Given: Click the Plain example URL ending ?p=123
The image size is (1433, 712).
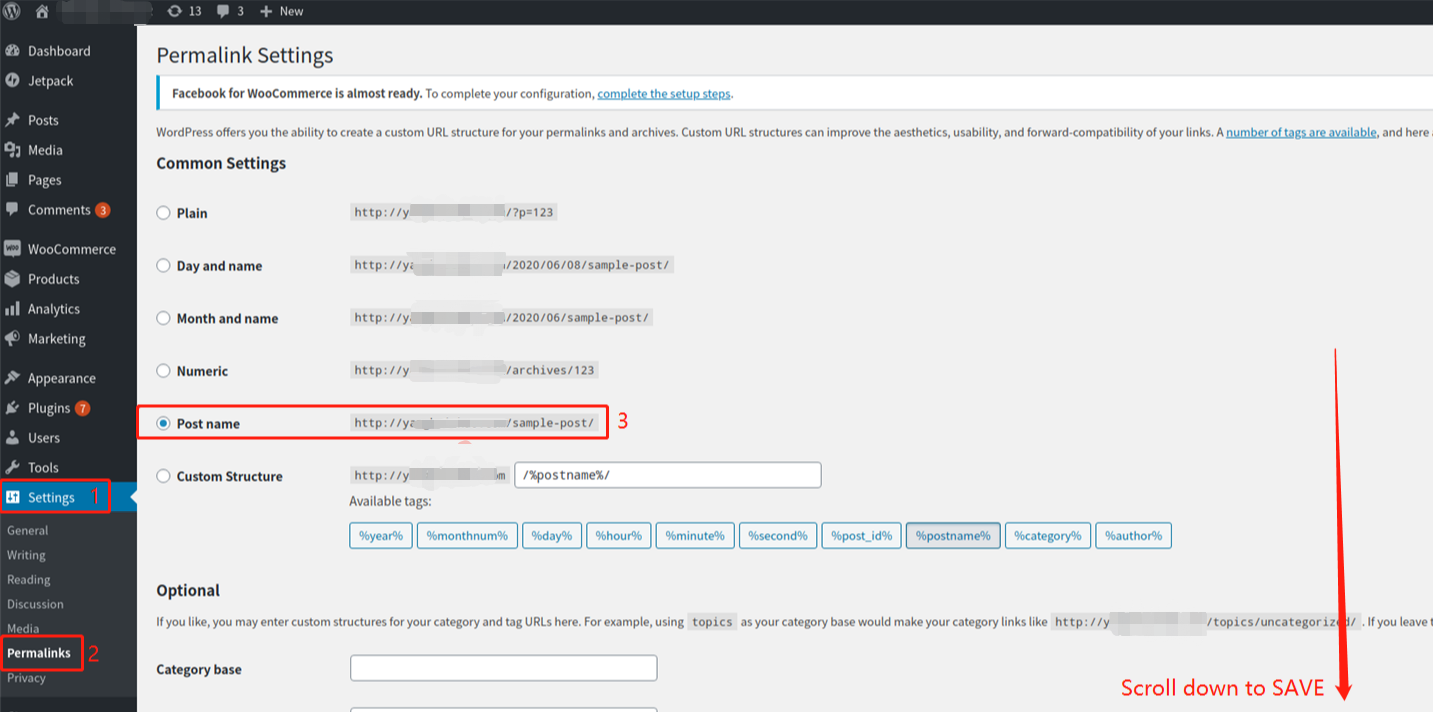Looking at the screenshot, I should pyautogui.click(x=454, y=212).
